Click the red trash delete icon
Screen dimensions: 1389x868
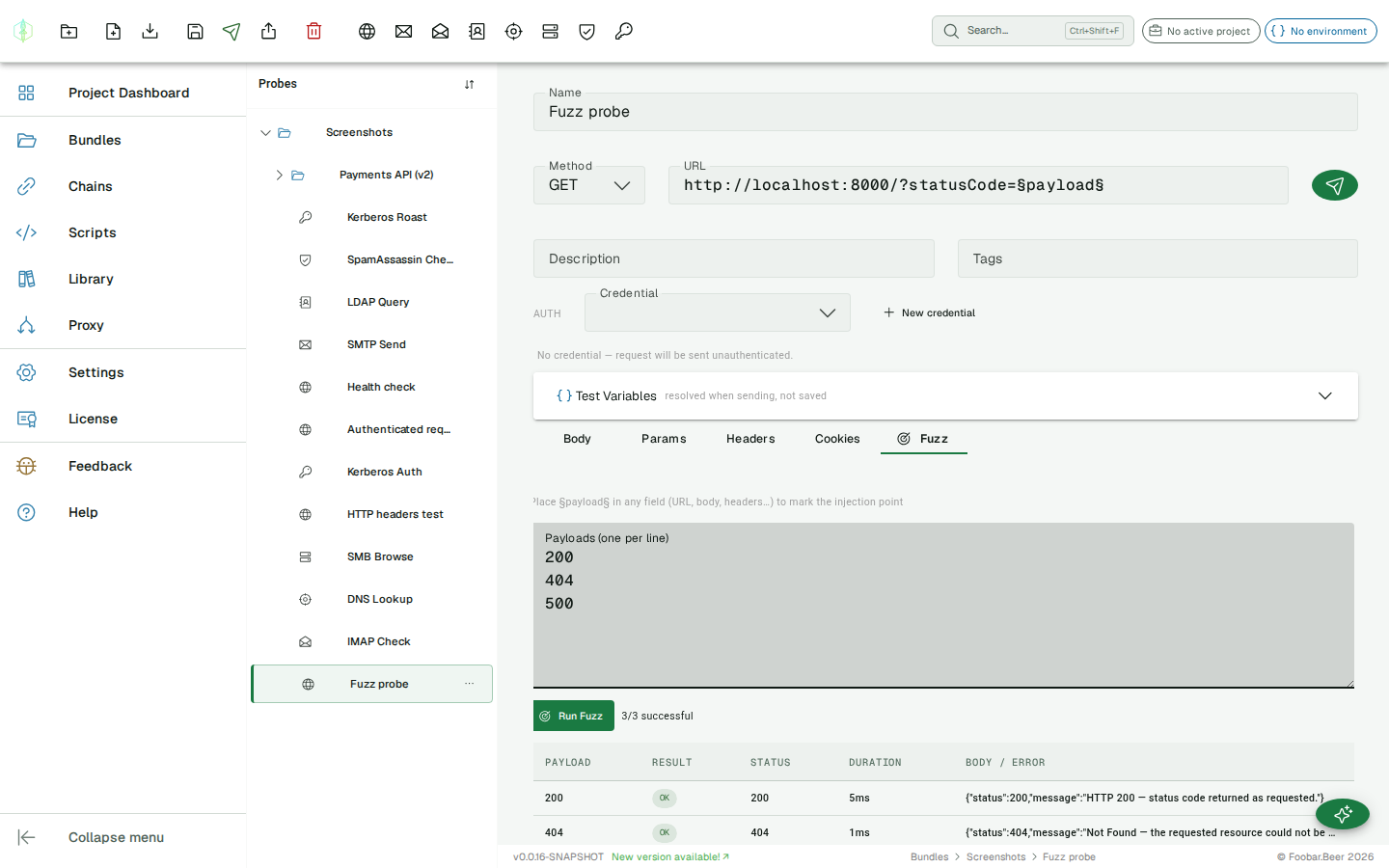click(x=313, y=31)
